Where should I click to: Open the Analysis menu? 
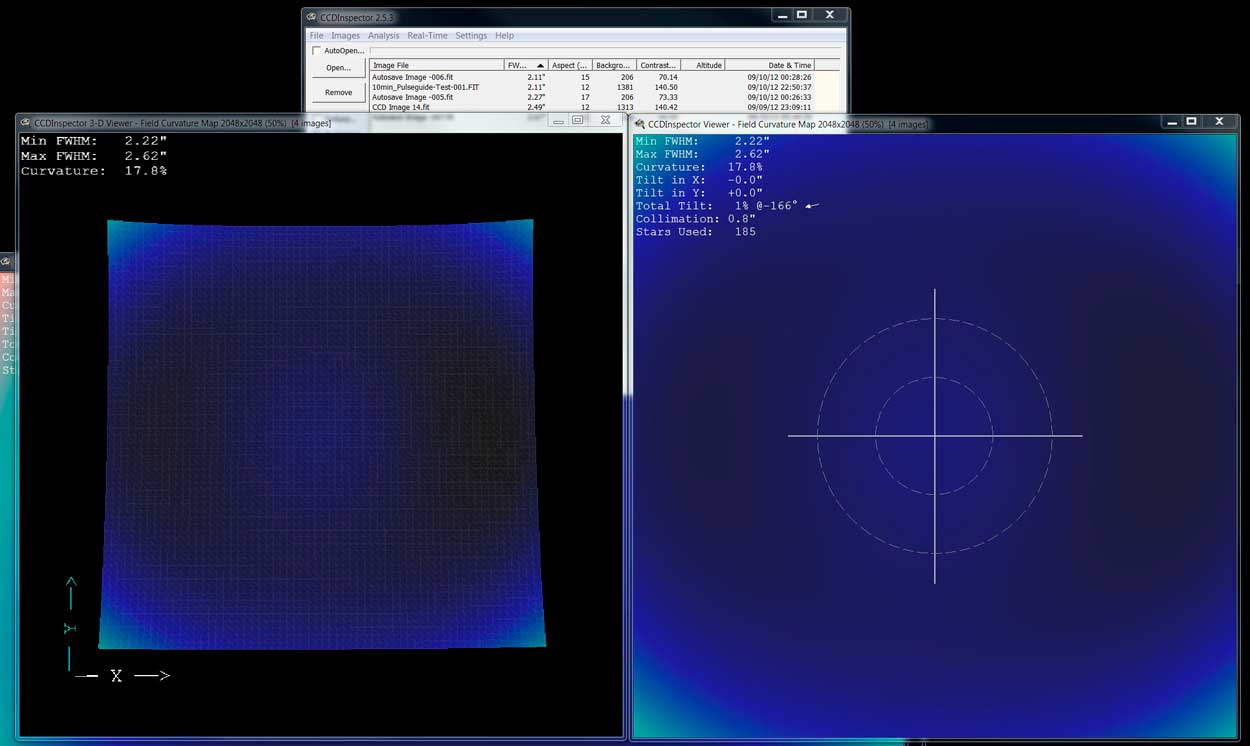(x=383, y=35)
